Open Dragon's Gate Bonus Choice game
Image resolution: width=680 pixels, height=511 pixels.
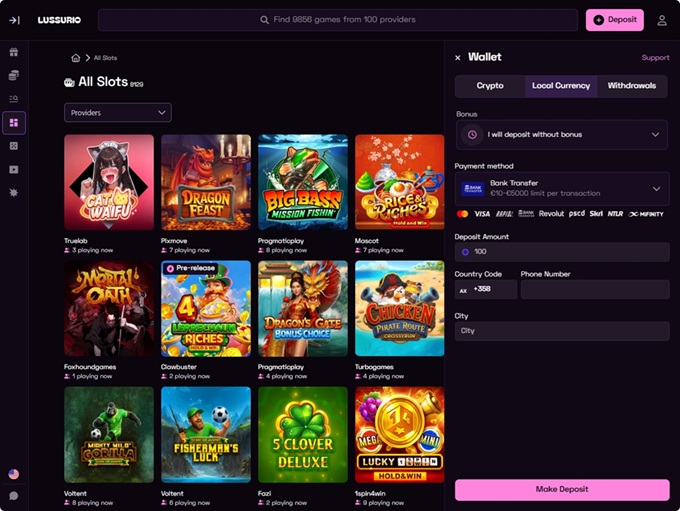pyautogui.click(x=303, y=308)
